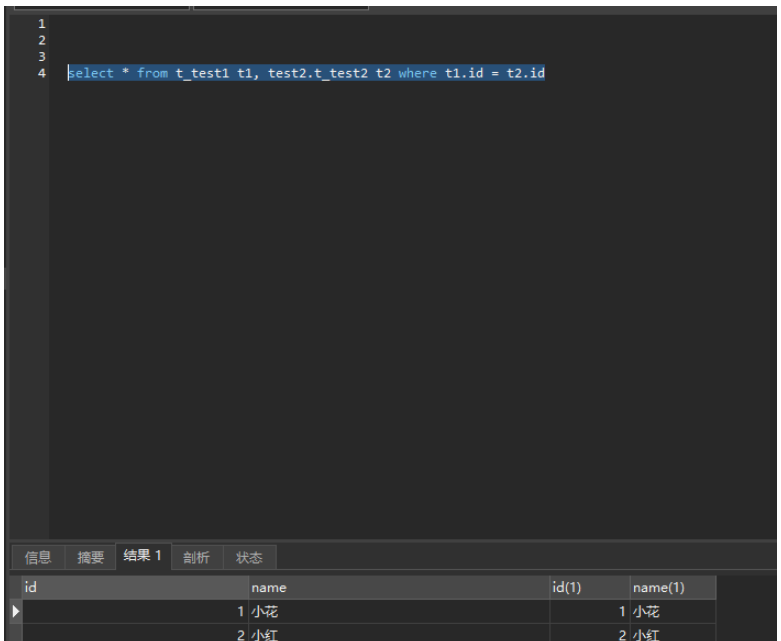Select the 小花 cell under name(1) column
The width and height of the screenshot is (781, 641).
click(673, 612)
